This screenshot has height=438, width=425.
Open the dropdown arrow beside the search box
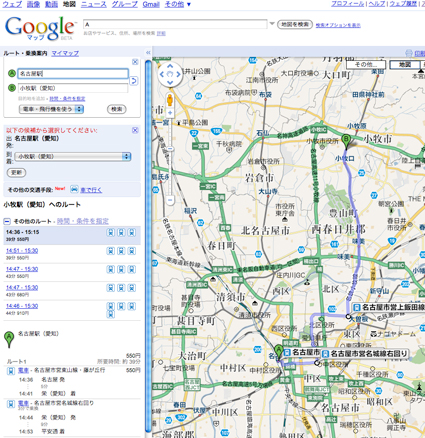pyautogui.click(x=272, y=24)
